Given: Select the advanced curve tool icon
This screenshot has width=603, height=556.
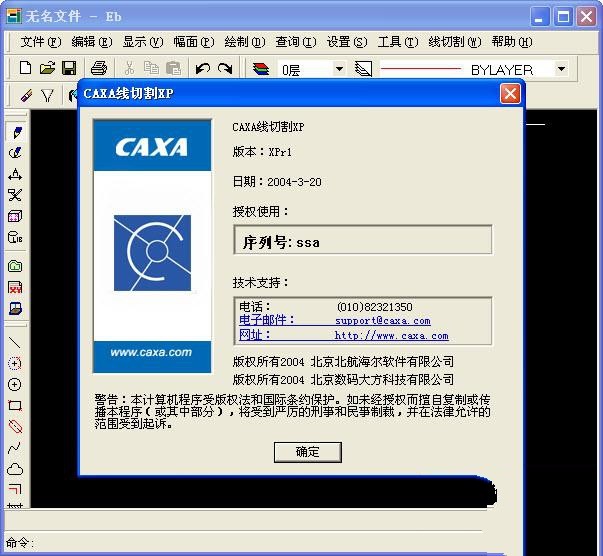Looking at the screenshot, I should point(15,153).
